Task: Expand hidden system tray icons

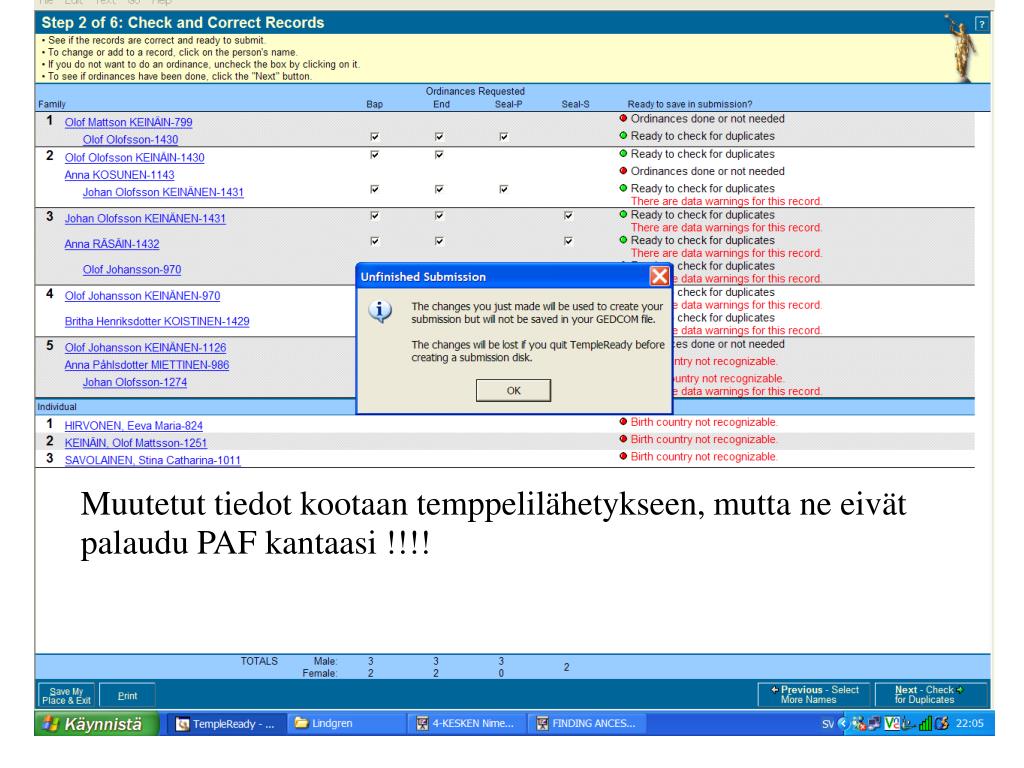Action: [x=842, y=723]
